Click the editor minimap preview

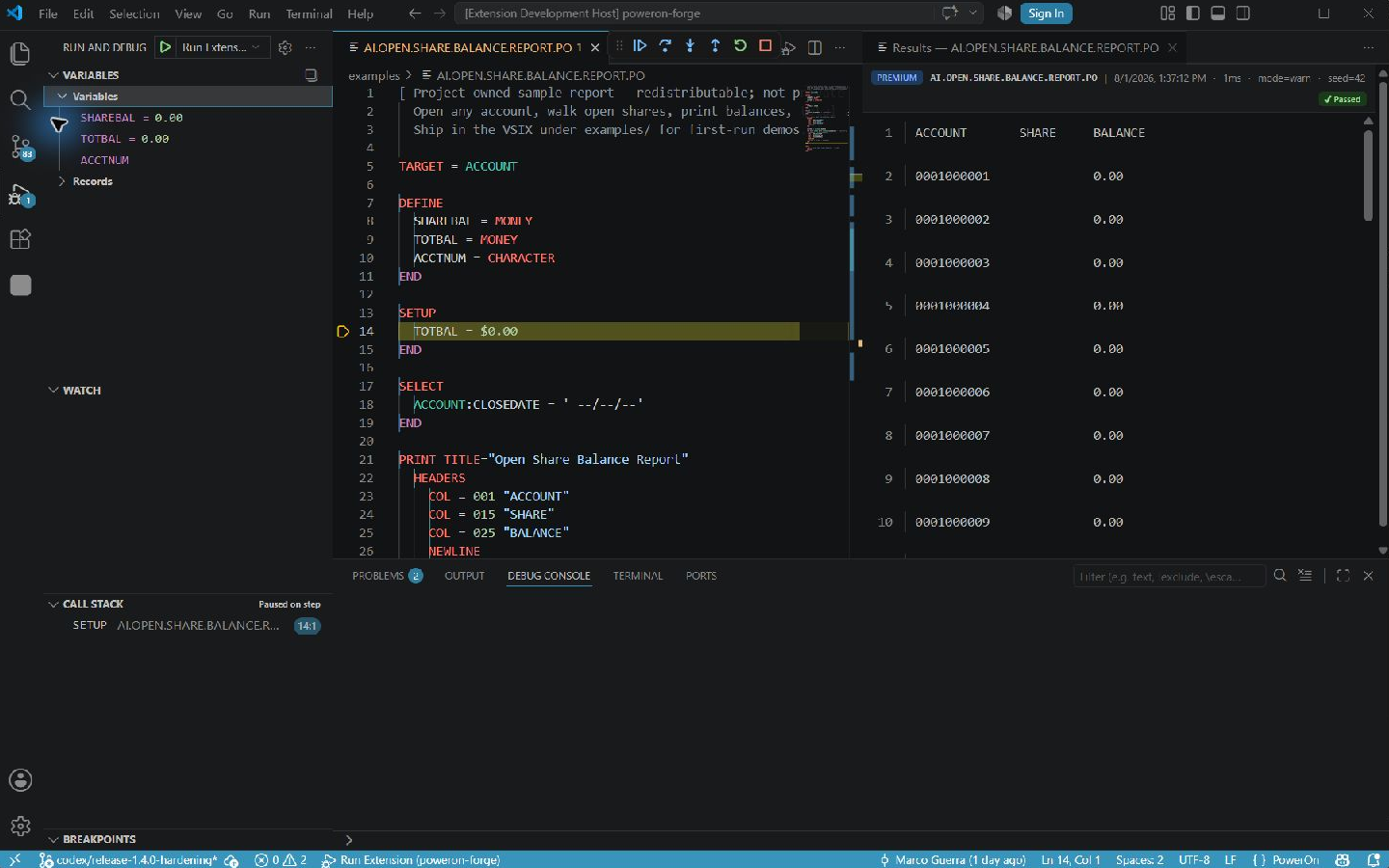pos(825,120)
